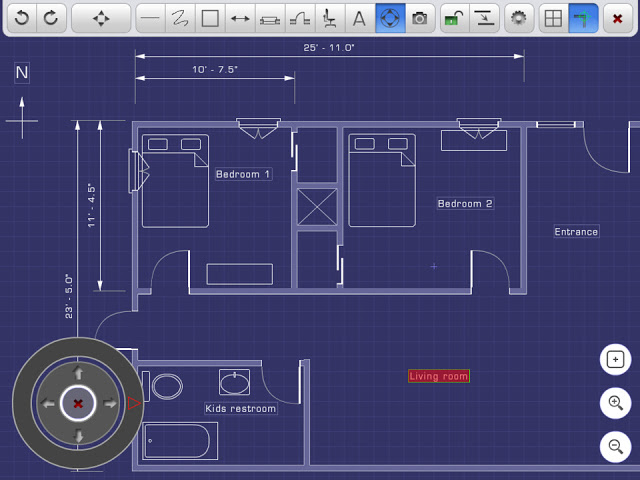Select the Bedroom 2 label

coord(465,203)
